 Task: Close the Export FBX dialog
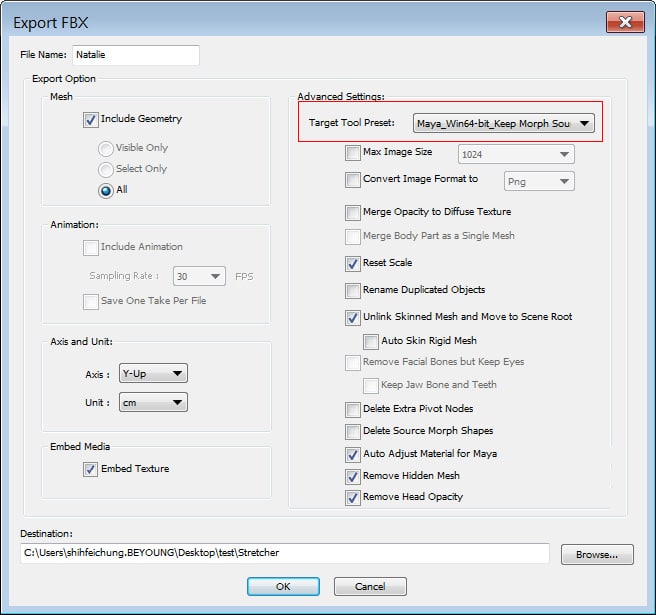pos(625,22)
